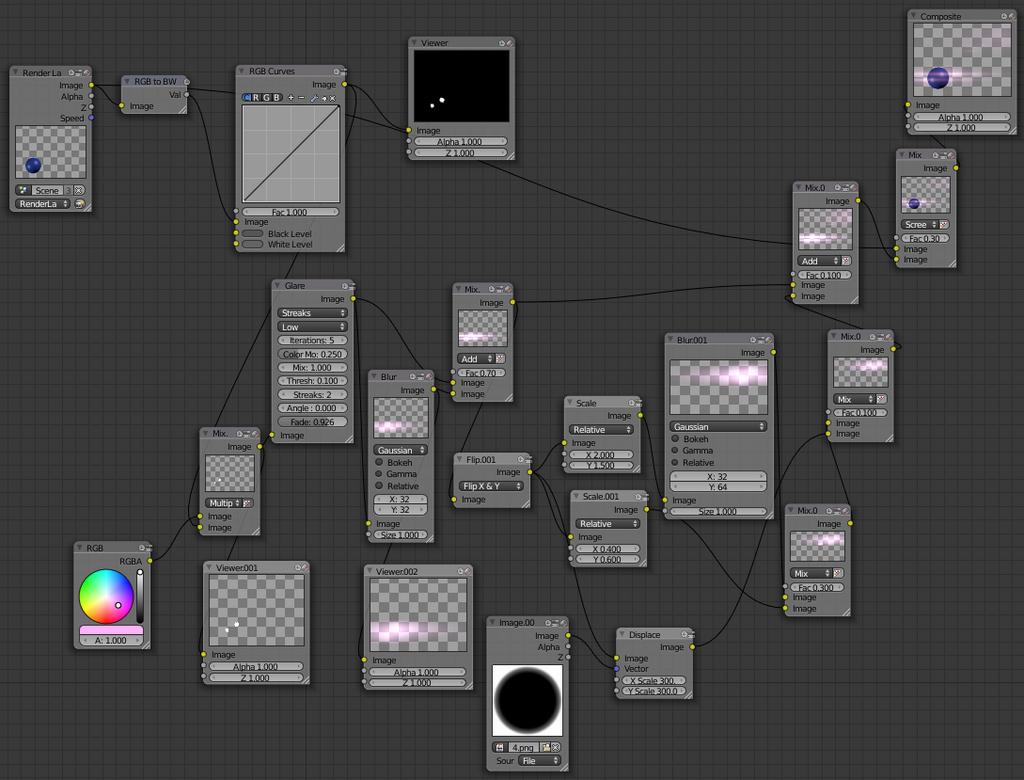Collapse the Glare node with its triangle
Viewport: 1024px width, 780px height.
click(278, 285)
